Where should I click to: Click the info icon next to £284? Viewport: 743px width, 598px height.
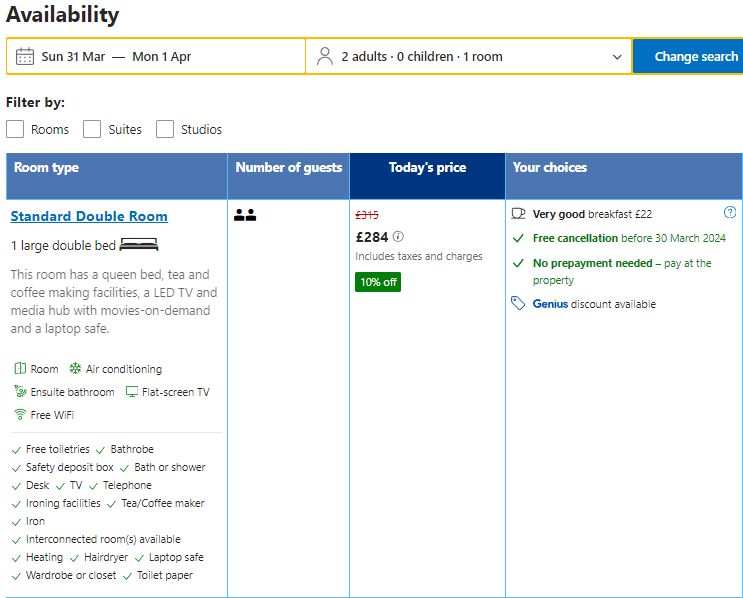coord(398,236)
